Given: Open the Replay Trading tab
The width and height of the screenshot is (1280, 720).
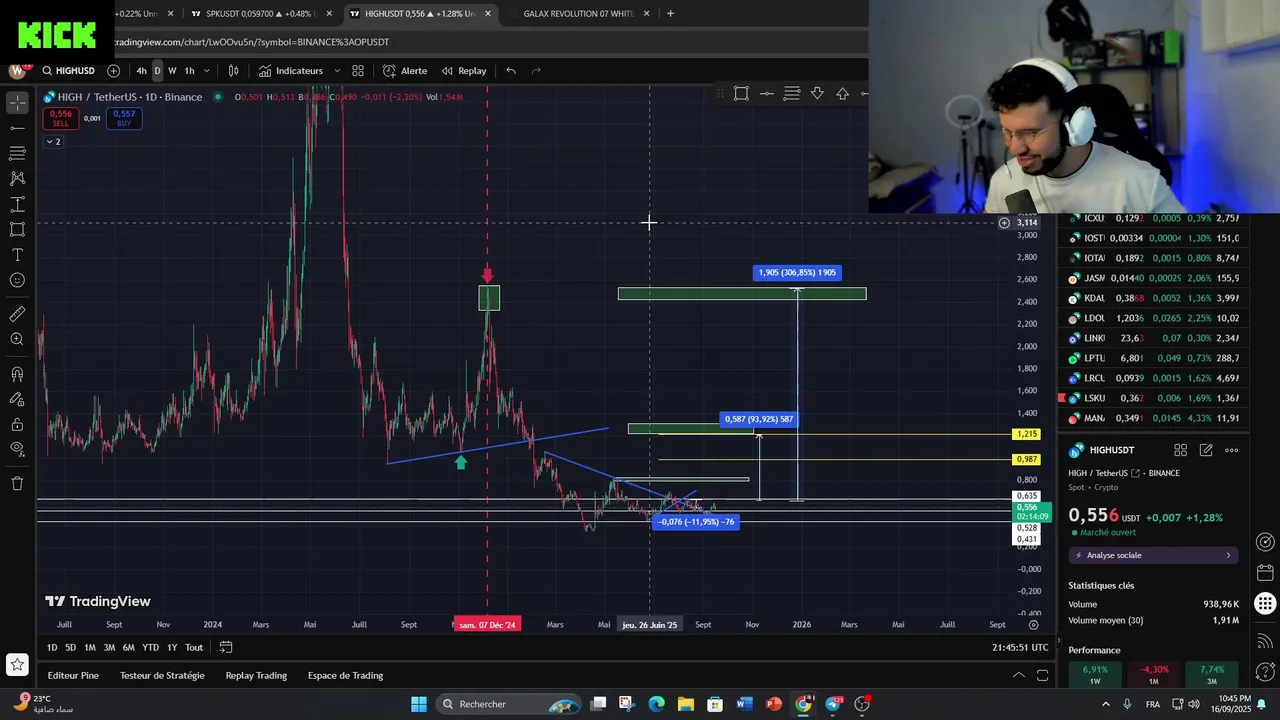Looking at the screenshot, I should [256, 675].
